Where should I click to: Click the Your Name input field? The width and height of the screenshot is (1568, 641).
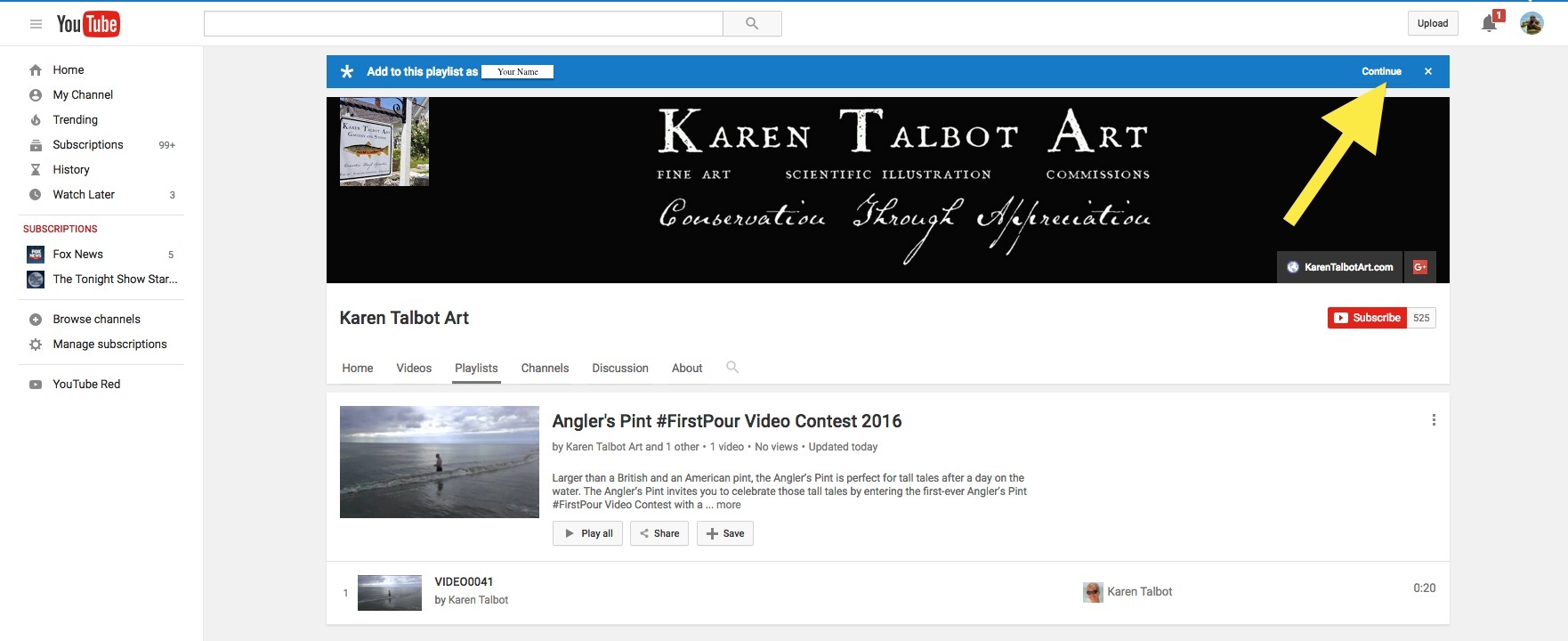pyautogui.click(x=518, y=72)
